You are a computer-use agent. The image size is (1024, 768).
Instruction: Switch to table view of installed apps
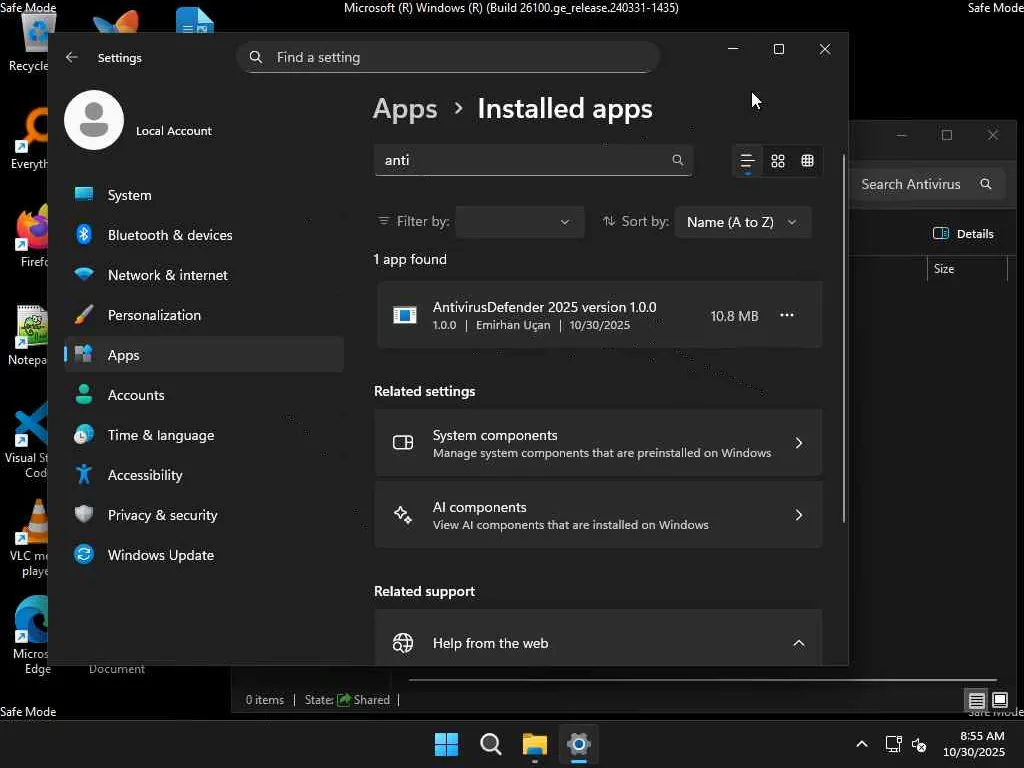tap(807, 161)
